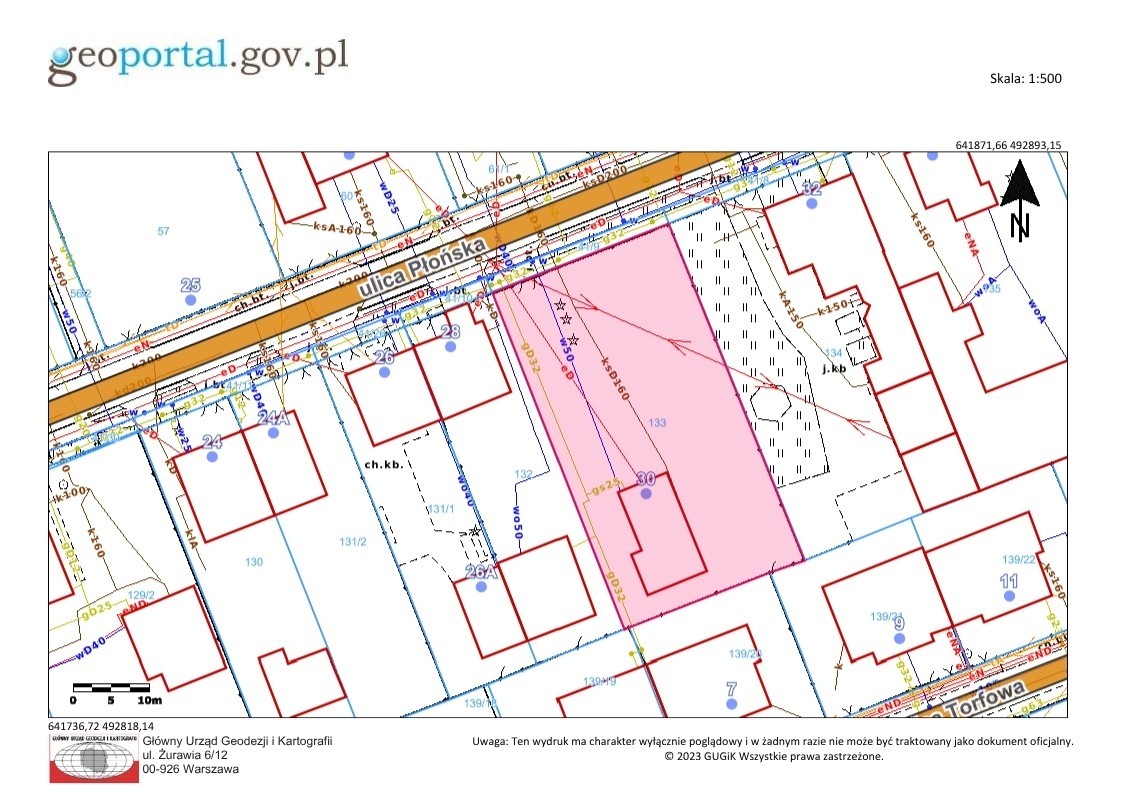Click the address point dot for building 28

tap(450, 347)
